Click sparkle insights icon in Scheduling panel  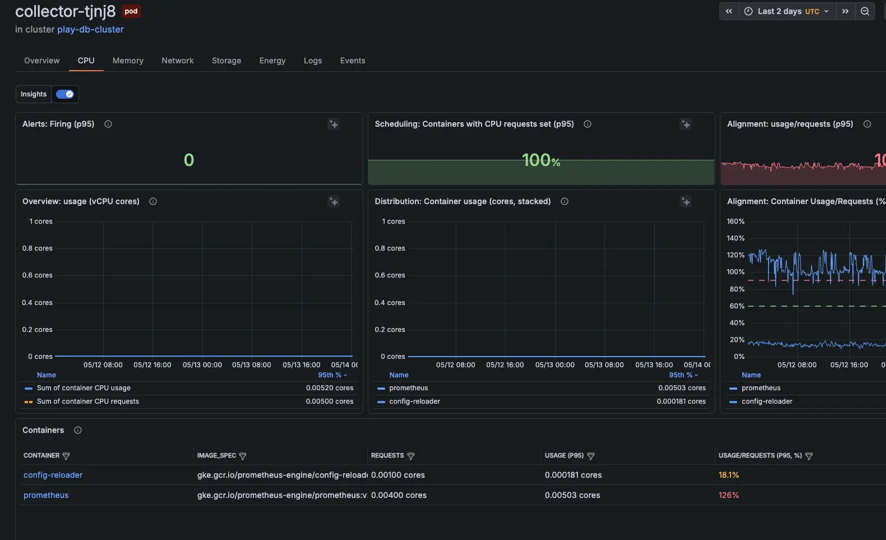(x=685, y=124)
